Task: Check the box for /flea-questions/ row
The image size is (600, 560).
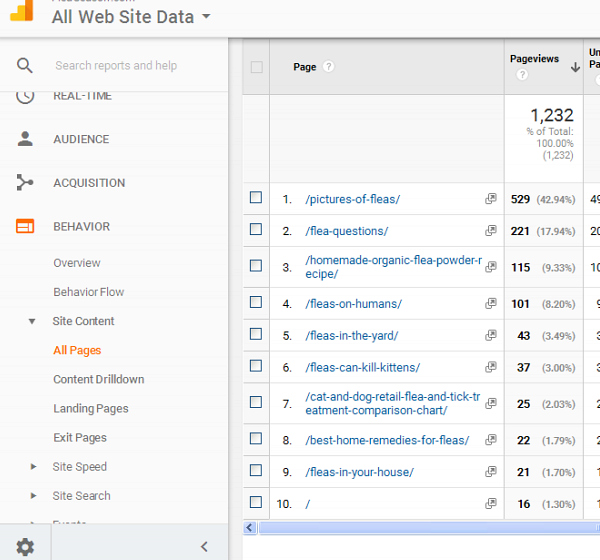Action: 256,230
